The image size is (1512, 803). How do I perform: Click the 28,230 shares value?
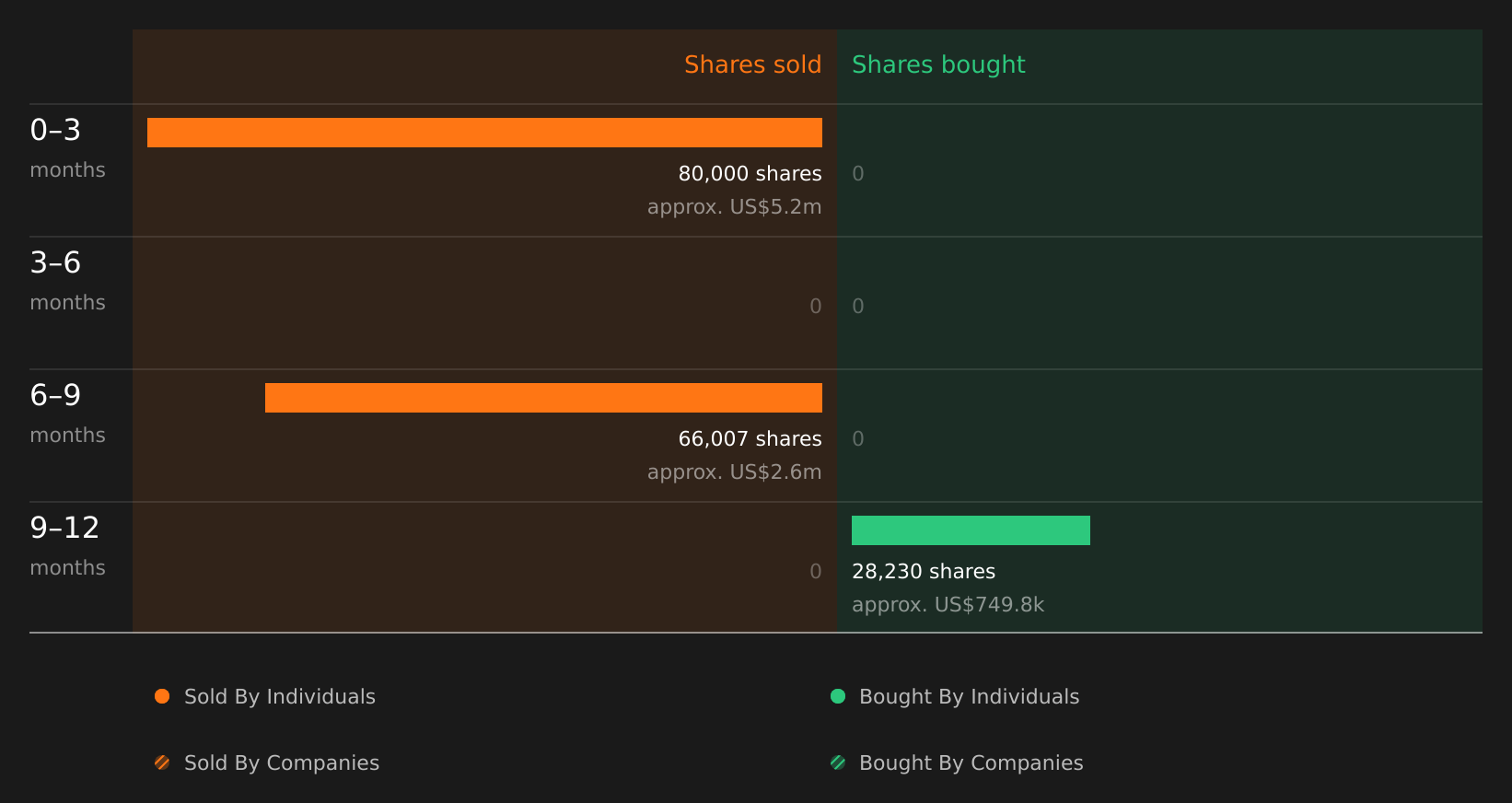(x=924, y=571)
